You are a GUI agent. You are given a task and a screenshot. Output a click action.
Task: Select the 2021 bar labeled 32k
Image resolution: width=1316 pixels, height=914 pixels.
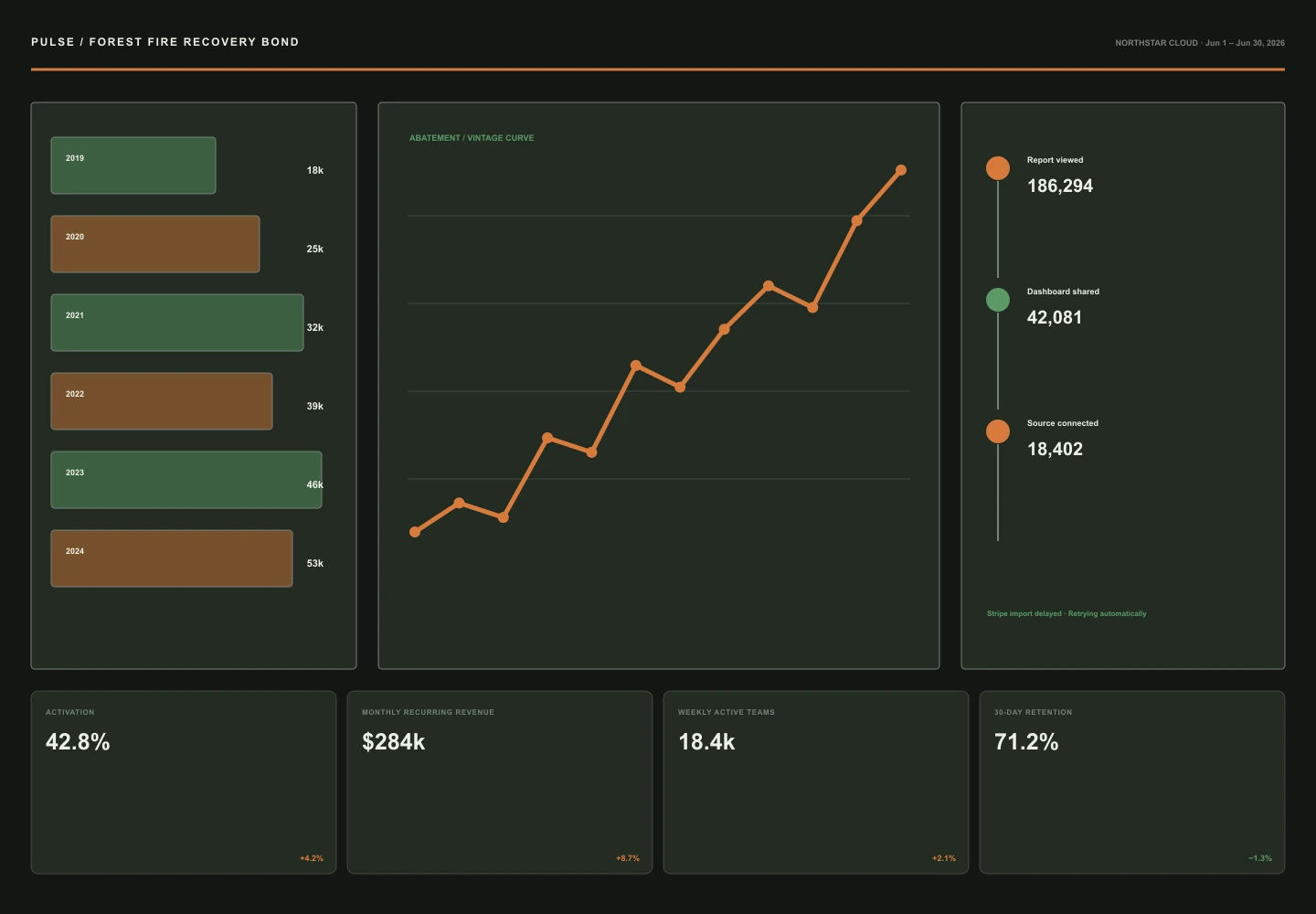177,323
